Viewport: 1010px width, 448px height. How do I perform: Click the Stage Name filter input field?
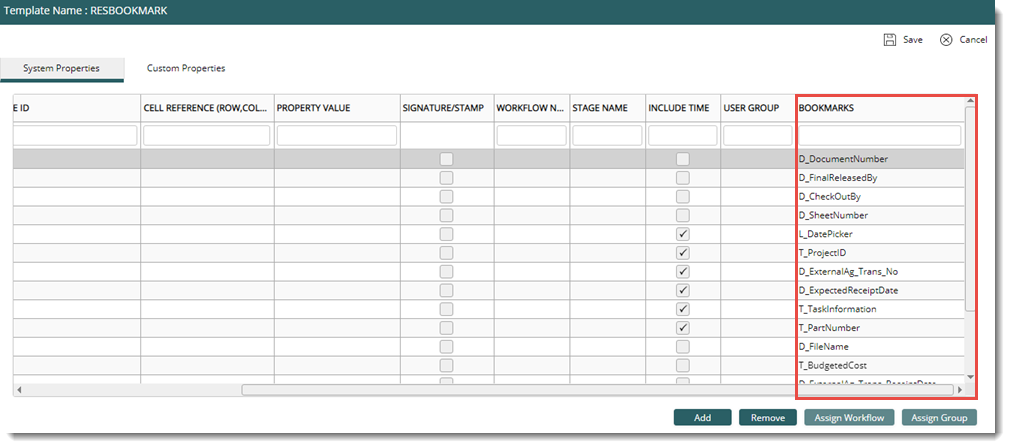[607, 135]
